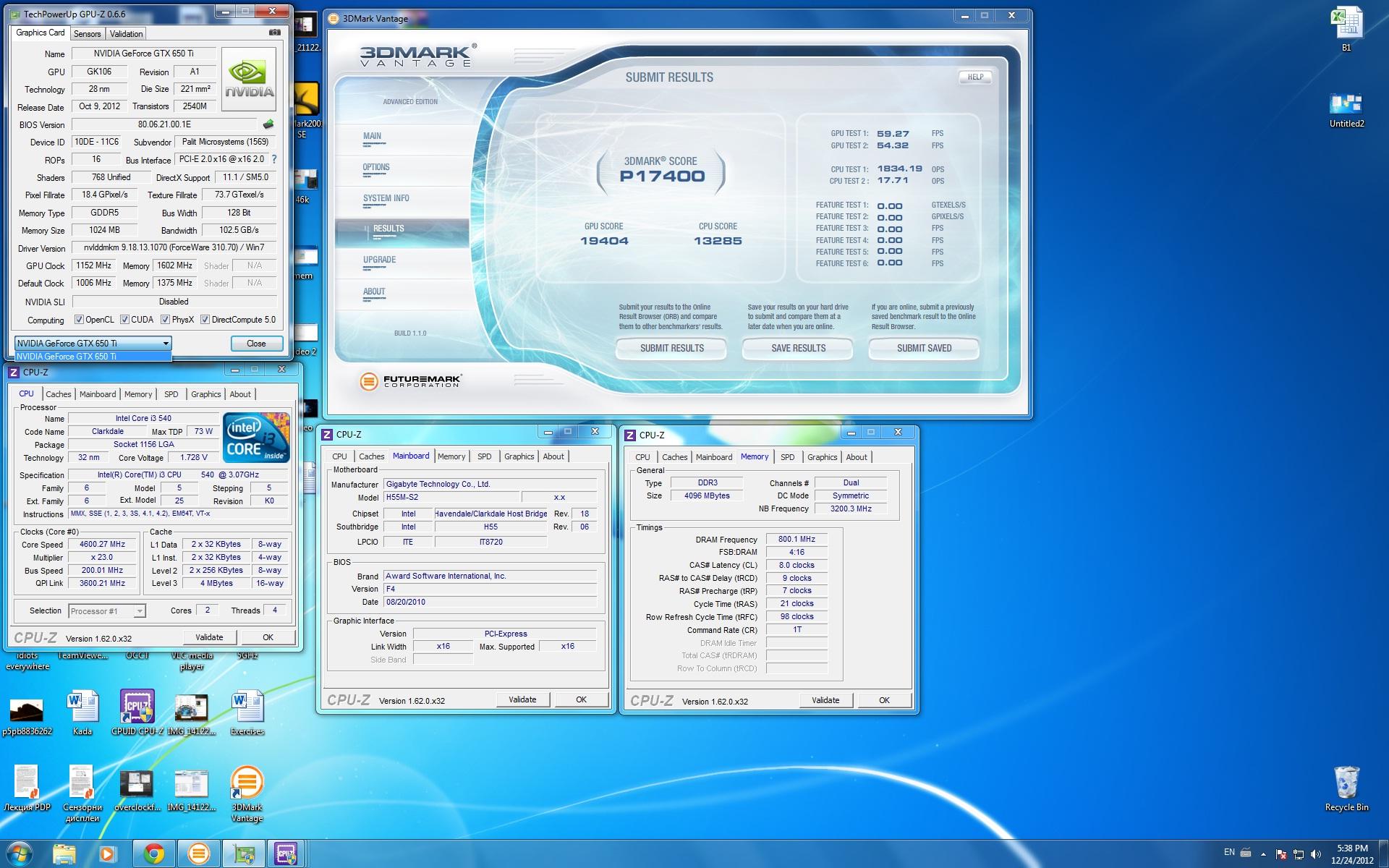Click the HELP button in 3DMark

[x=975, y=77]
